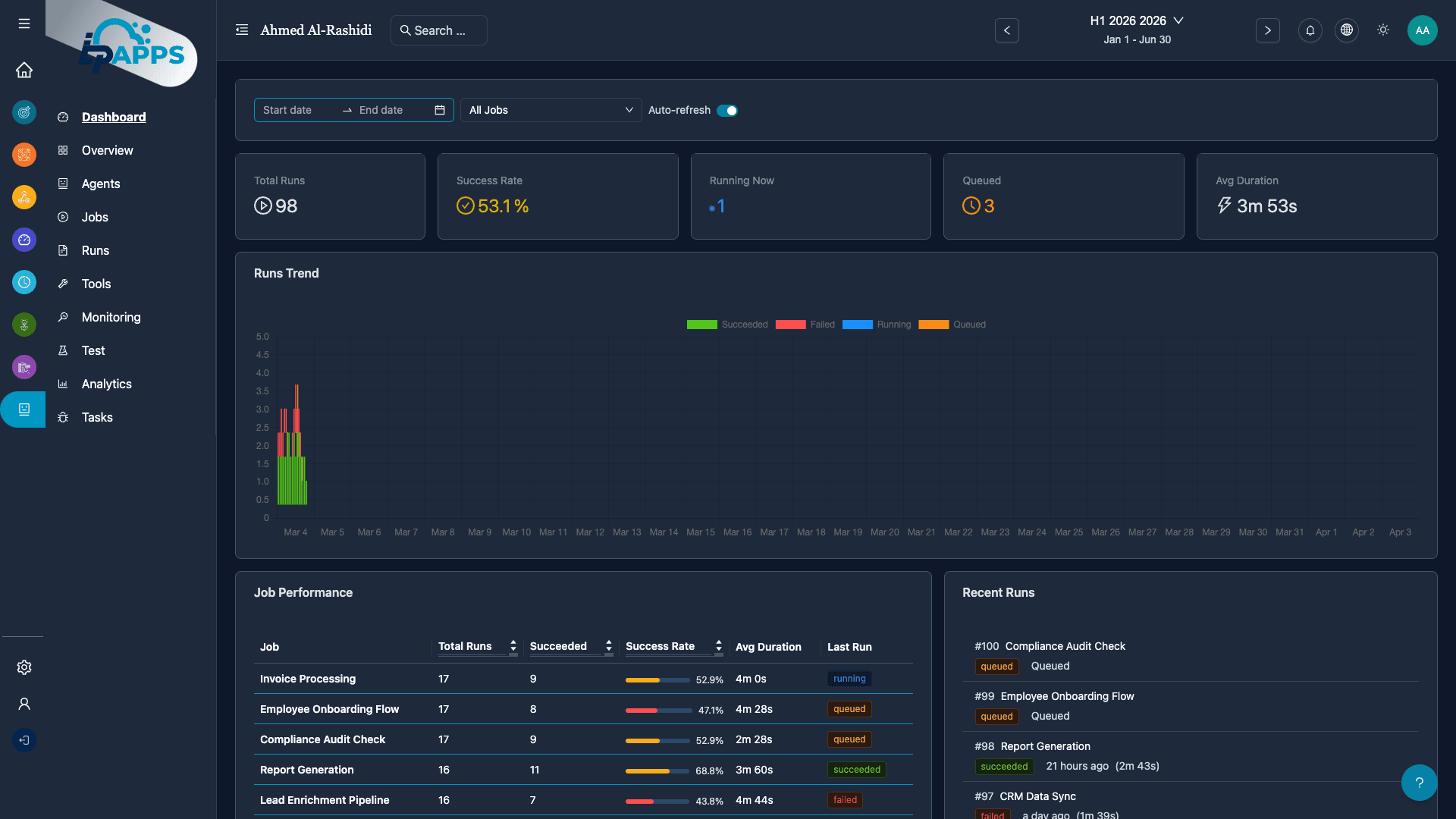Open the Analytics page from the sidebar
1456x819 pixels.
tap(106, 384)
